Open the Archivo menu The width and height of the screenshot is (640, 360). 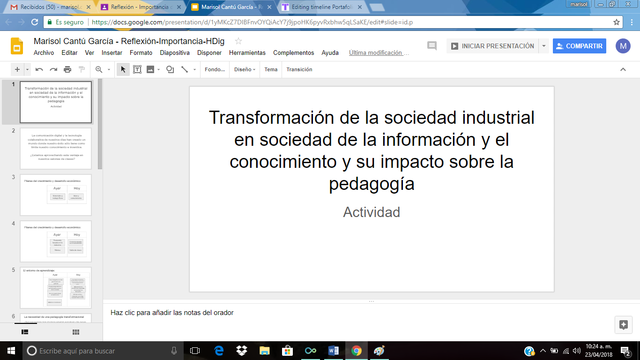[x=44, y=53]
